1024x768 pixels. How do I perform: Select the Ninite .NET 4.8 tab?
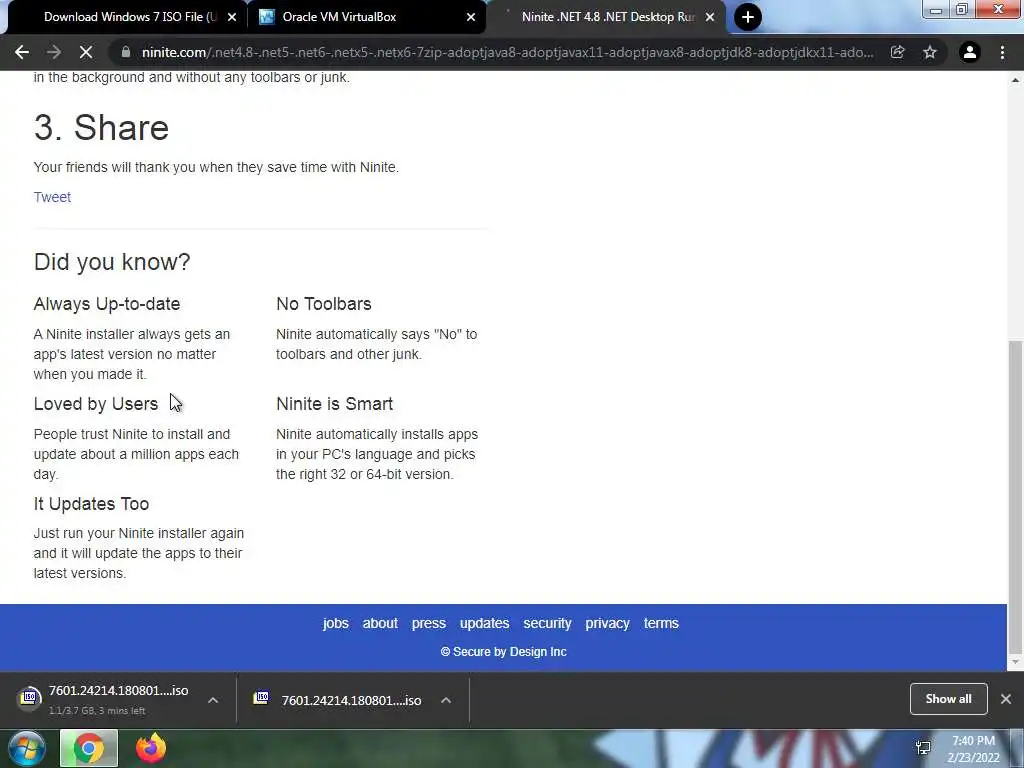605,17
